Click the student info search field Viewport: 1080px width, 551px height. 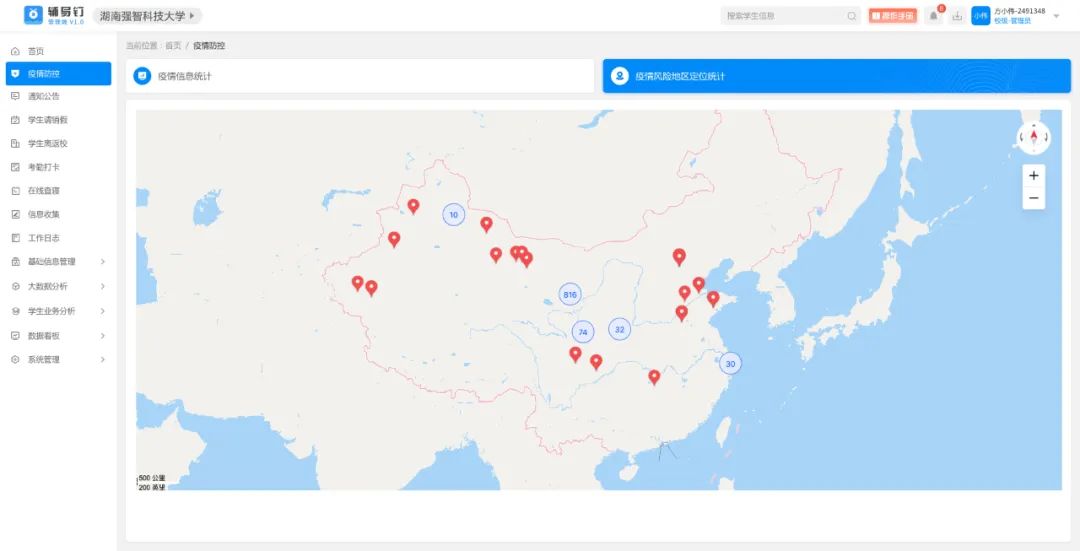[x=782, y=16]
